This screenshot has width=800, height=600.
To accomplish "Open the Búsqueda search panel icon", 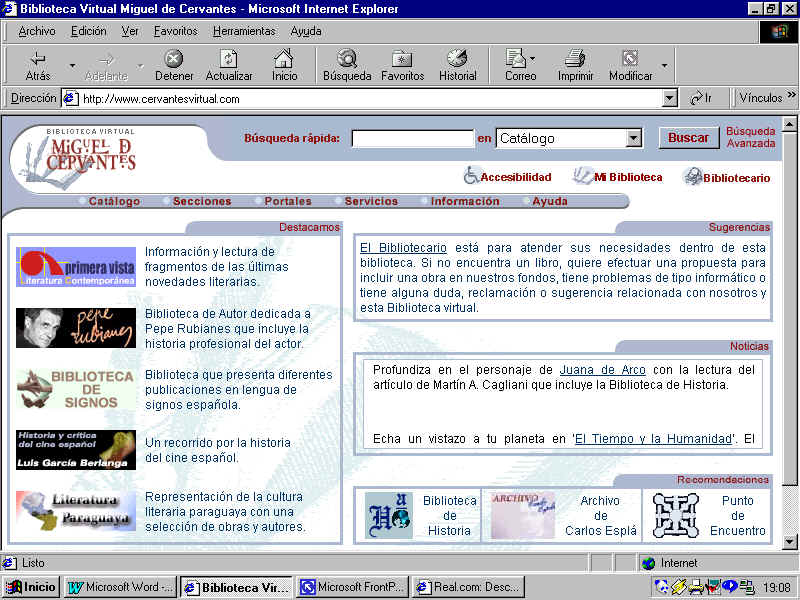I will [347, 66].
